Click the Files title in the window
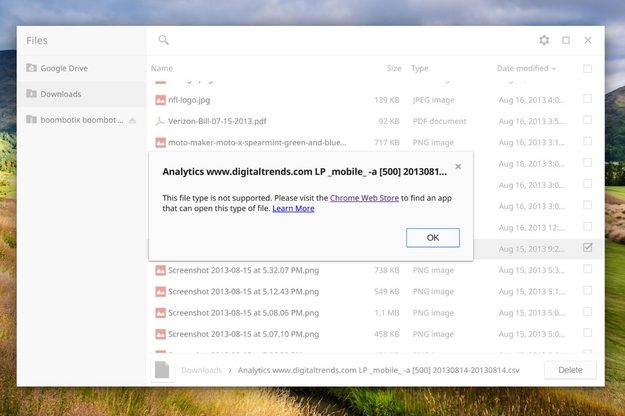Viewport: 625px width, 416px height. [x=37, y=41]
